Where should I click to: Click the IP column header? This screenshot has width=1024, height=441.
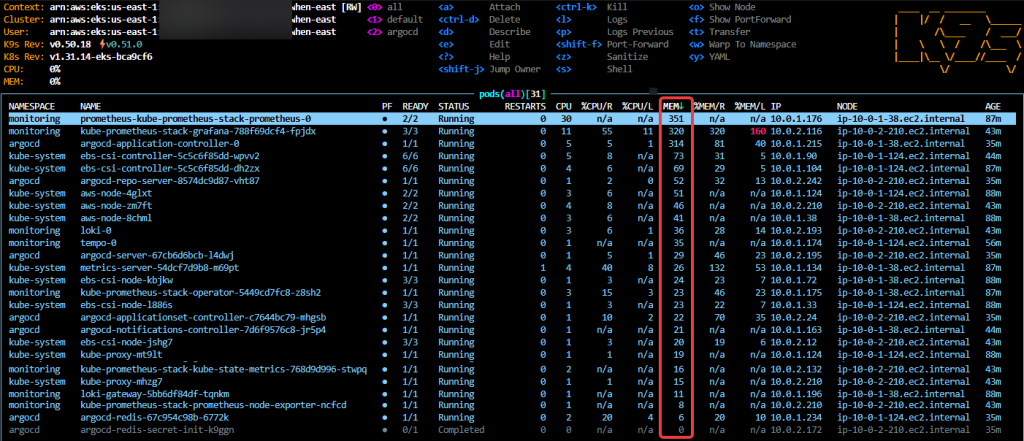tap(776, 106)
